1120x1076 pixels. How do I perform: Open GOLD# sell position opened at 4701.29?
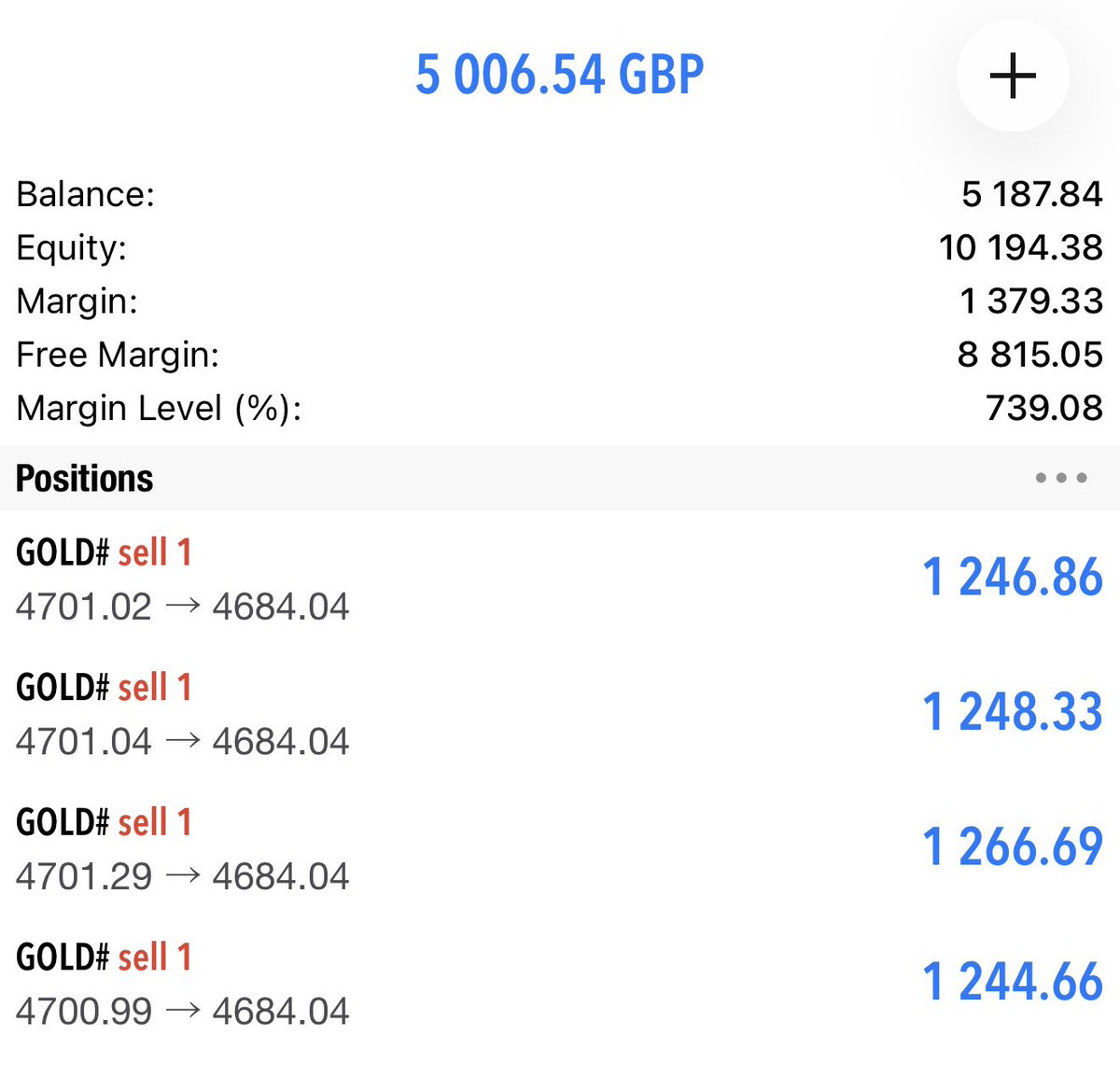[x=560, y=848]
